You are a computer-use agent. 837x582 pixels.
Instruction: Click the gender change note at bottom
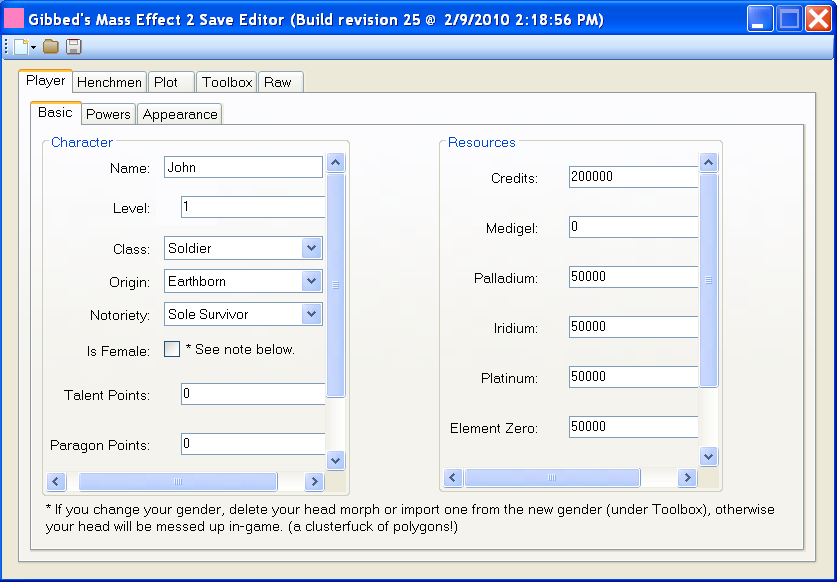[410, 518]
